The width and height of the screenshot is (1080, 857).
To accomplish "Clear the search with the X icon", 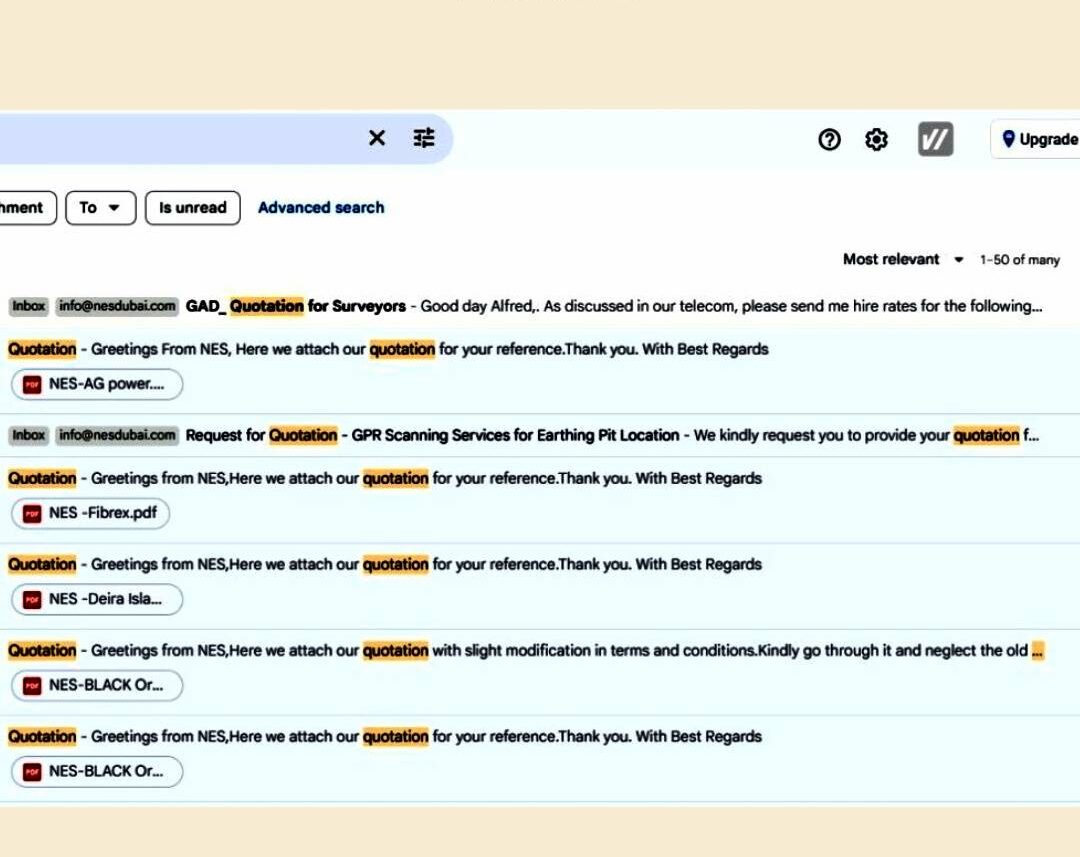I will 377,138.
